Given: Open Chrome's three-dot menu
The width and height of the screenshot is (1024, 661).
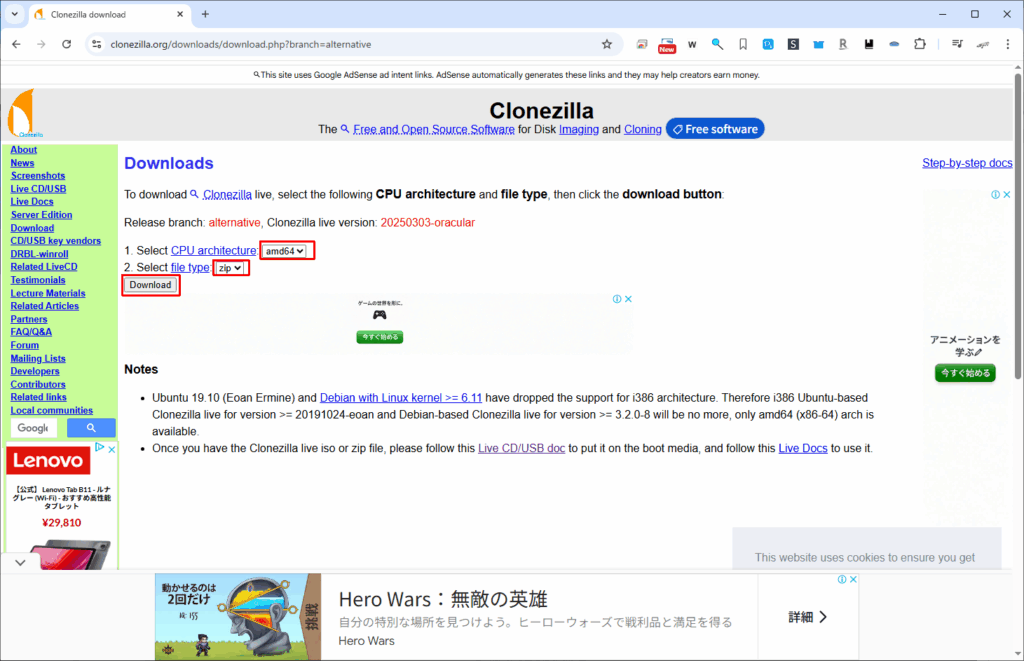Looking at the screenshot, I should [x=1008, y=44].
